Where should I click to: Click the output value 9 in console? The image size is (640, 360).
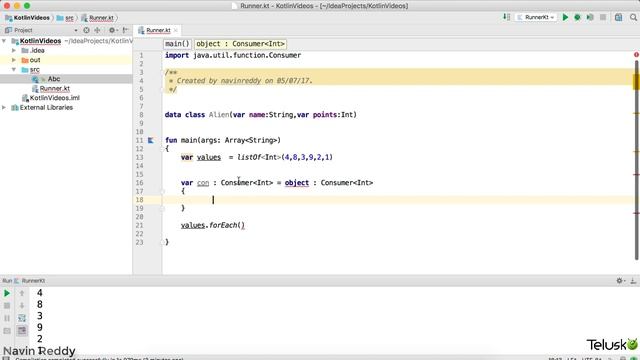[40, 327]
